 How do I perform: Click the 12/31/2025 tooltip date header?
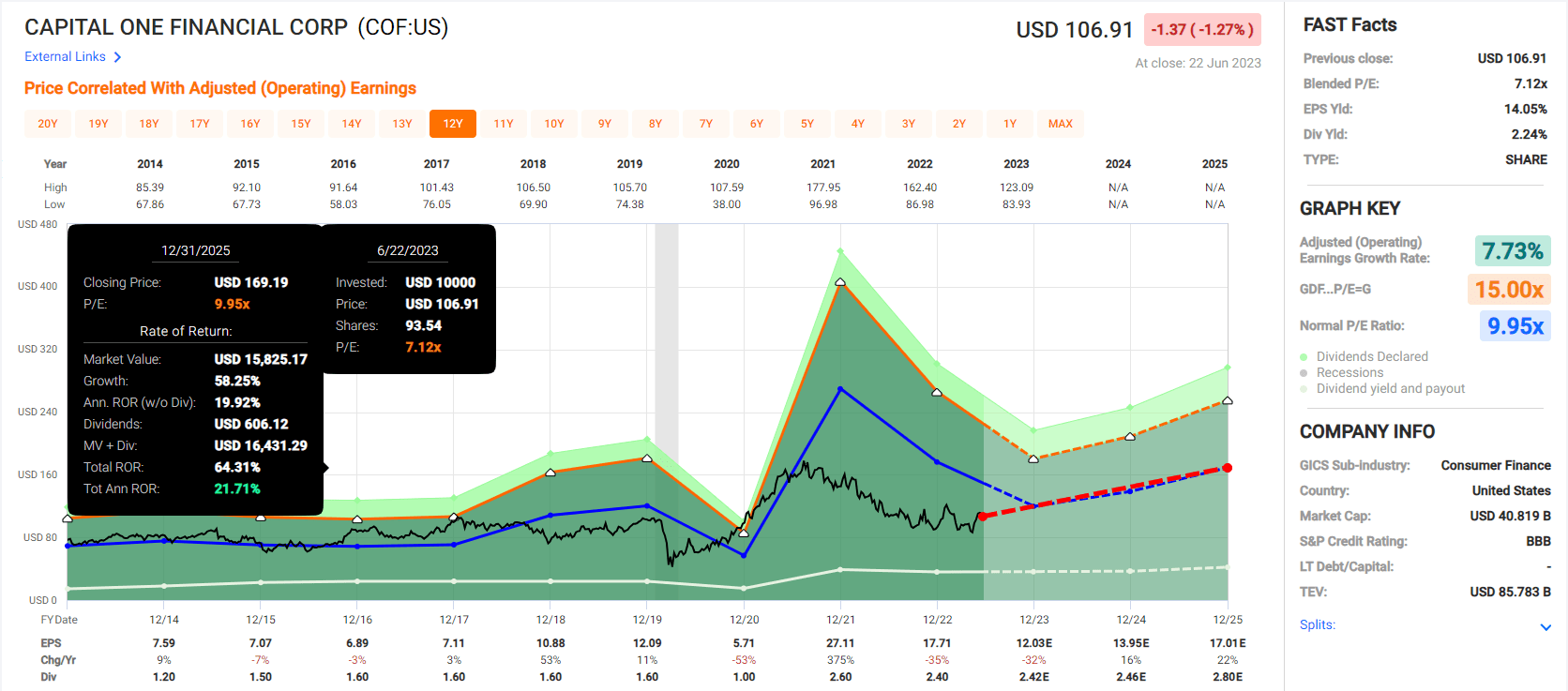point(195,250)
